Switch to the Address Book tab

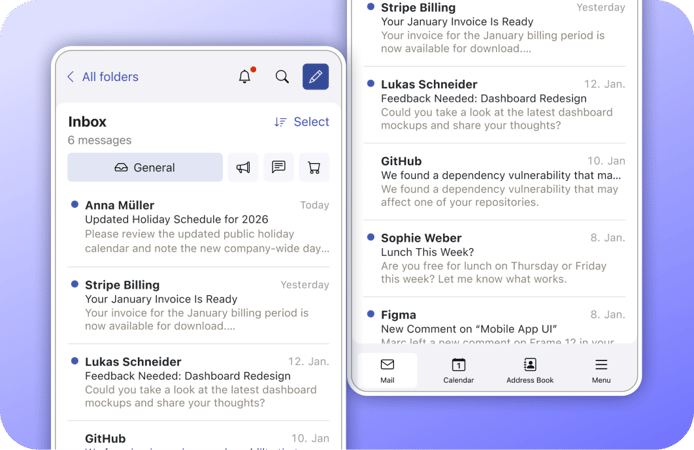click(x=529, y=370)
